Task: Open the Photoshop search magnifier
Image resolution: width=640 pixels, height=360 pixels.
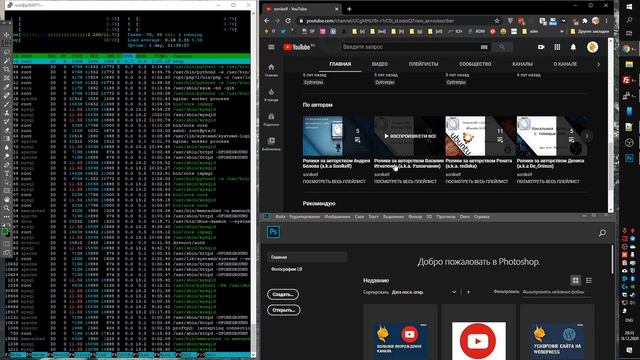Action: pos(602,233)
